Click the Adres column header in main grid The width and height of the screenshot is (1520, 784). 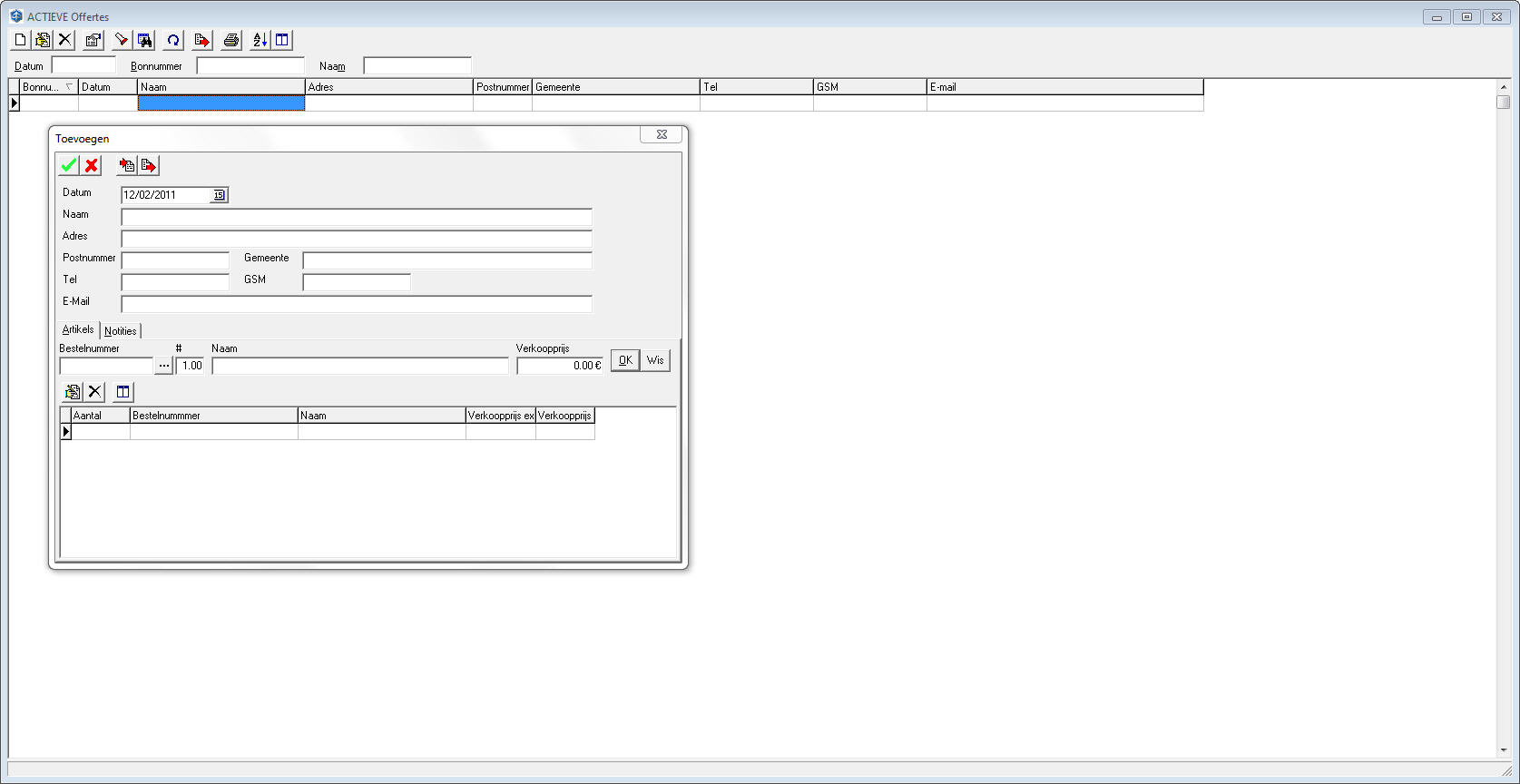click(389, 87)
